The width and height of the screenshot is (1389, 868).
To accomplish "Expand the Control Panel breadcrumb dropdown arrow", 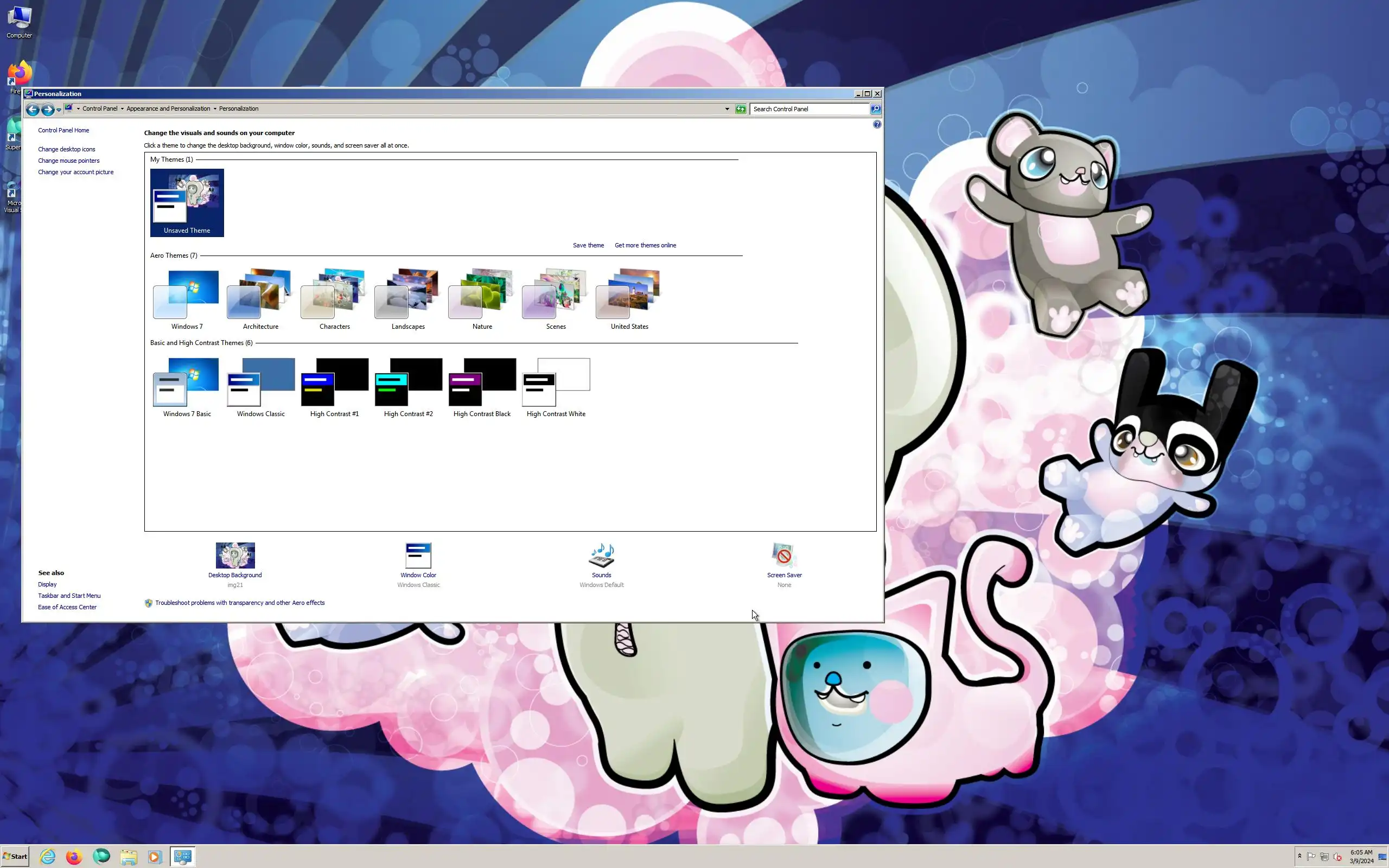I will pos(122,109).
